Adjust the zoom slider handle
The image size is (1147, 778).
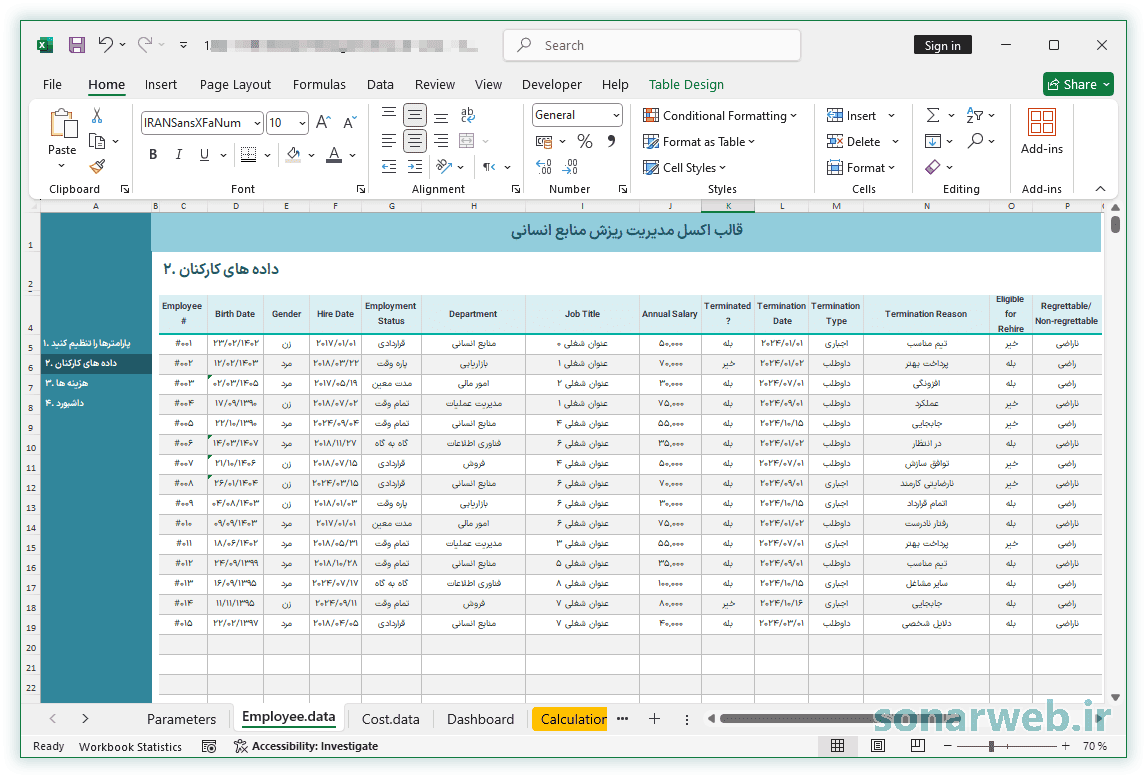pyautogui.click(x=991, y=746)
